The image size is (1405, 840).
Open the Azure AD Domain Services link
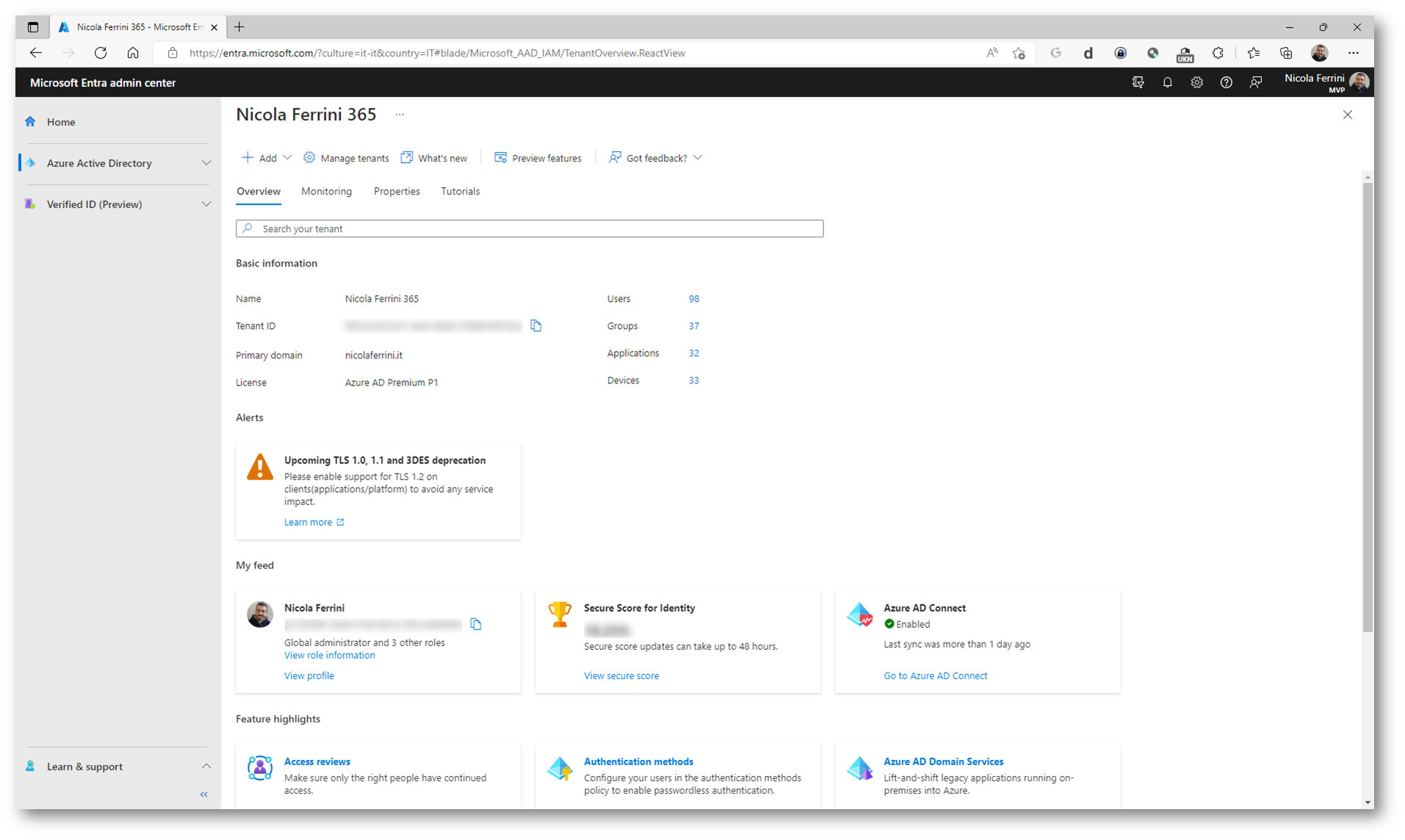click(x=943, y=761)
